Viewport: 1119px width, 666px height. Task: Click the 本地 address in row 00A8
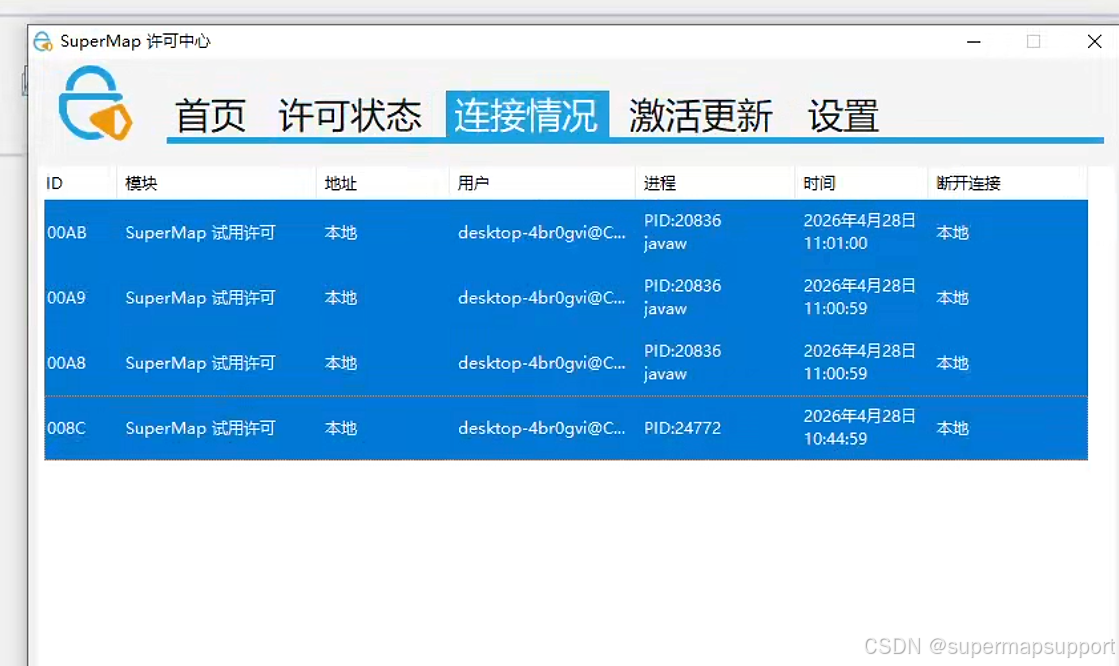click(340, 363)
